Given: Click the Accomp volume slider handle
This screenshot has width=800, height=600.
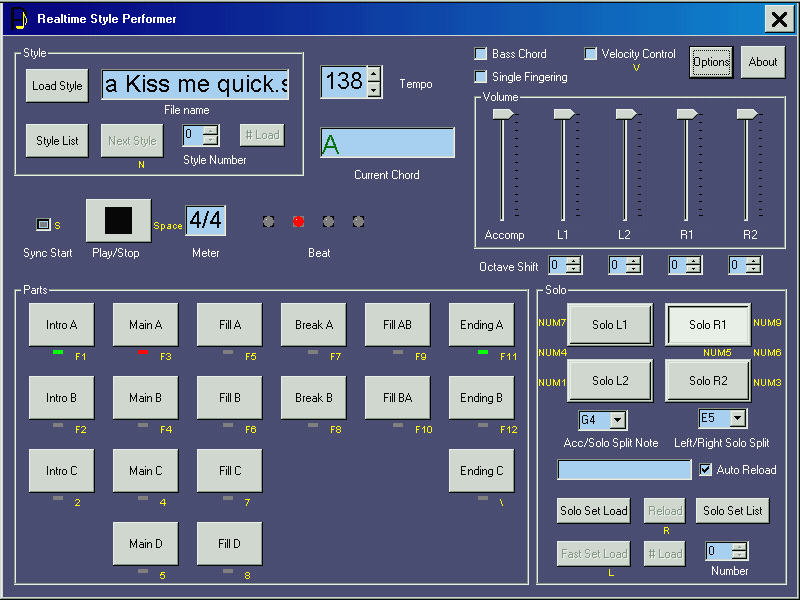Looking at the screenshot, I should tap(503, 114).
